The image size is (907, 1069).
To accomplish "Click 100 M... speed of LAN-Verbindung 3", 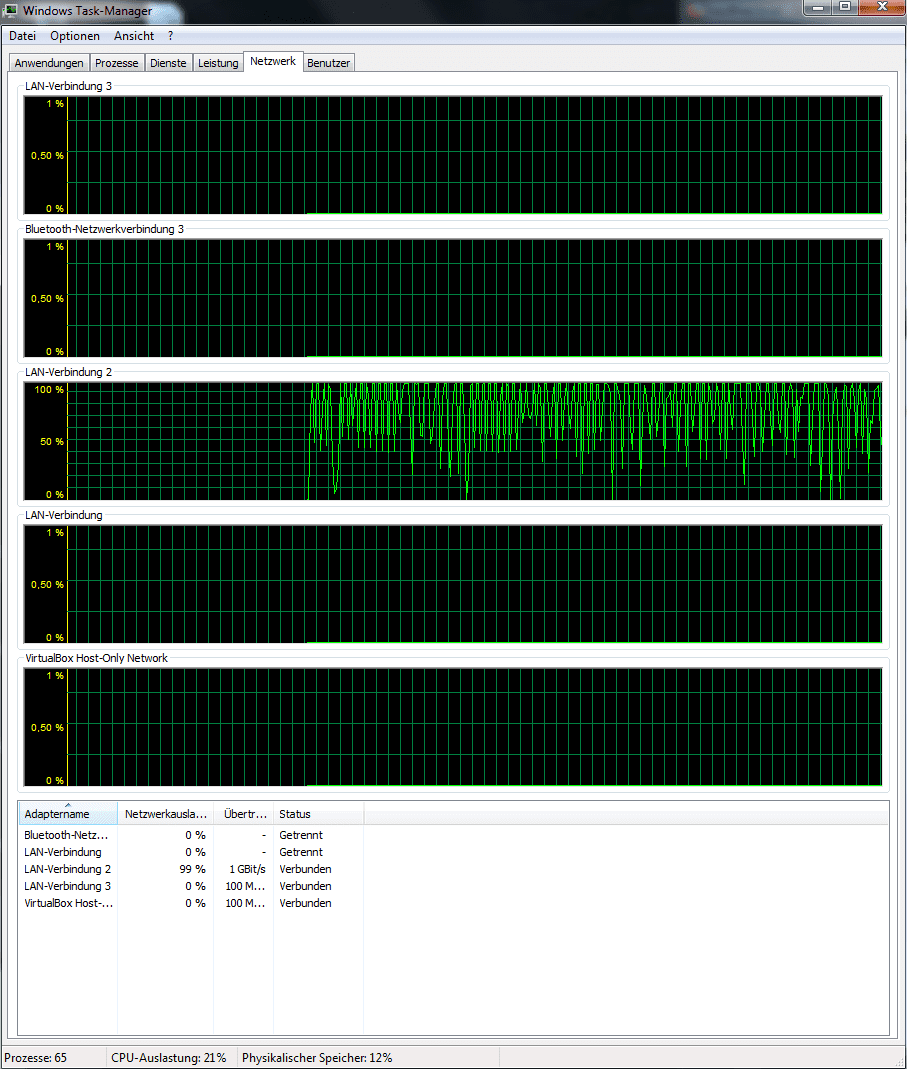I will pyautogui.click(x=245, y=886).
